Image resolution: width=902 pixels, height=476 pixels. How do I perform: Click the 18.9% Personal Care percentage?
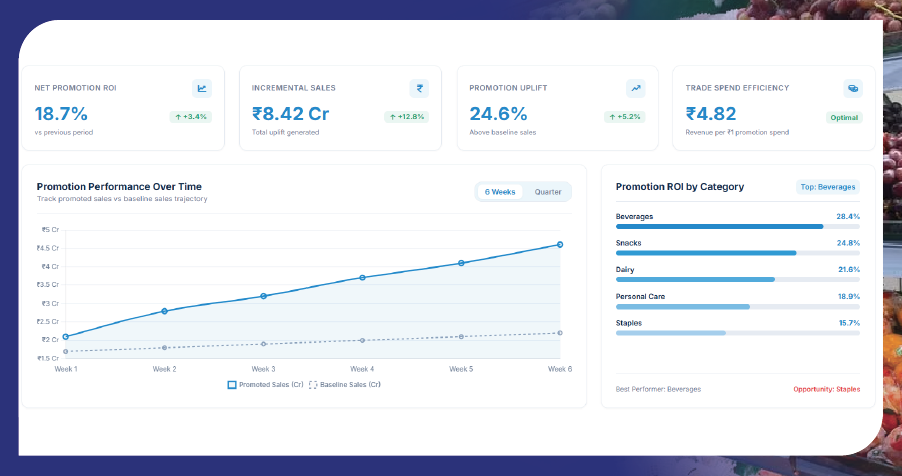849,296
